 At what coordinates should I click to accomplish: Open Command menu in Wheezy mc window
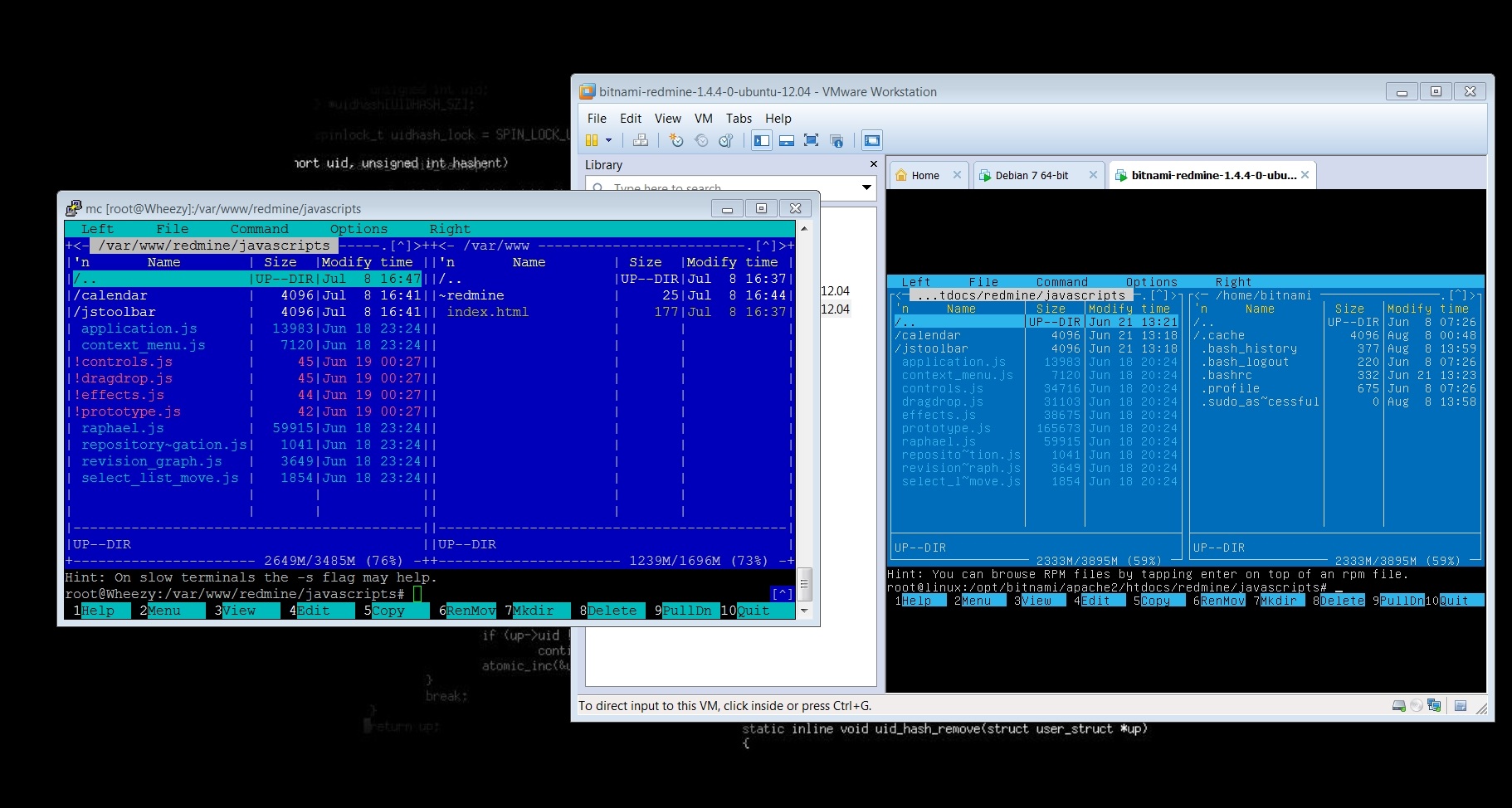click(260, 229)
